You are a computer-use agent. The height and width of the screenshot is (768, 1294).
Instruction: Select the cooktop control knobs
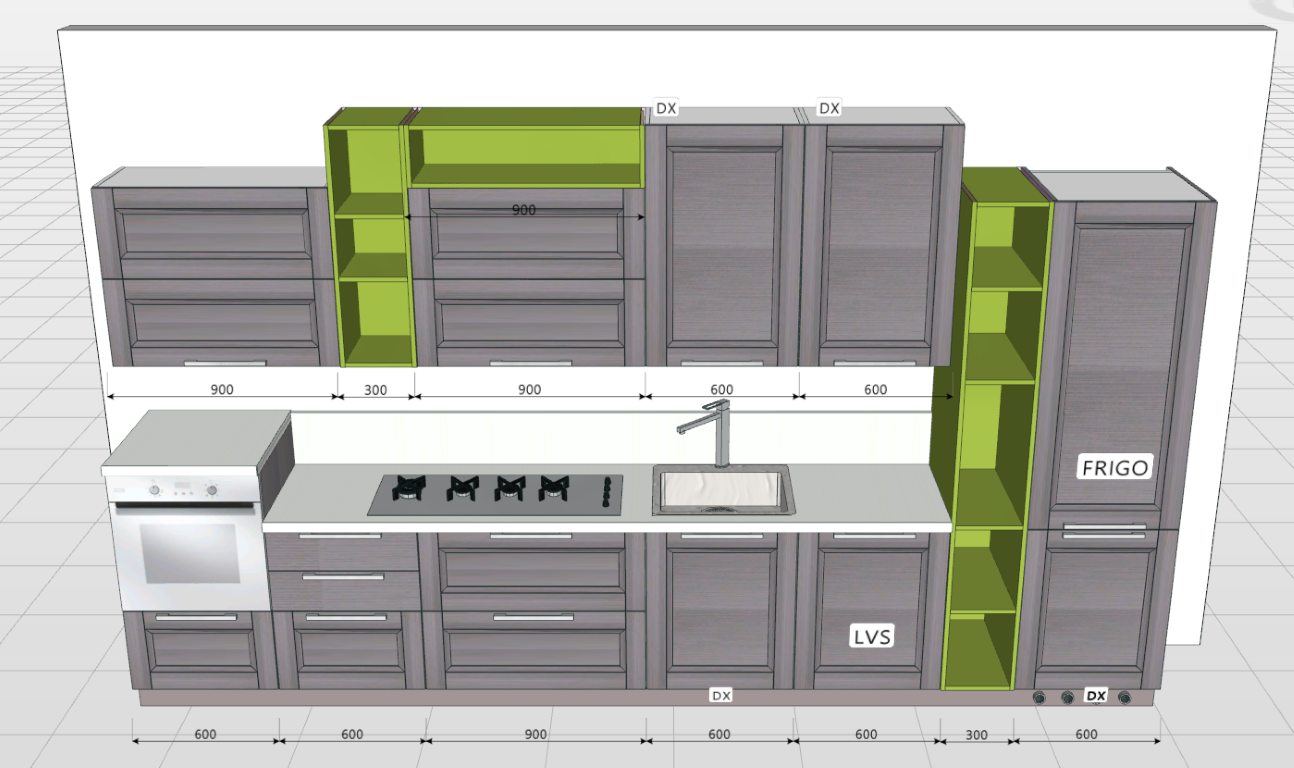coord(606,494)
